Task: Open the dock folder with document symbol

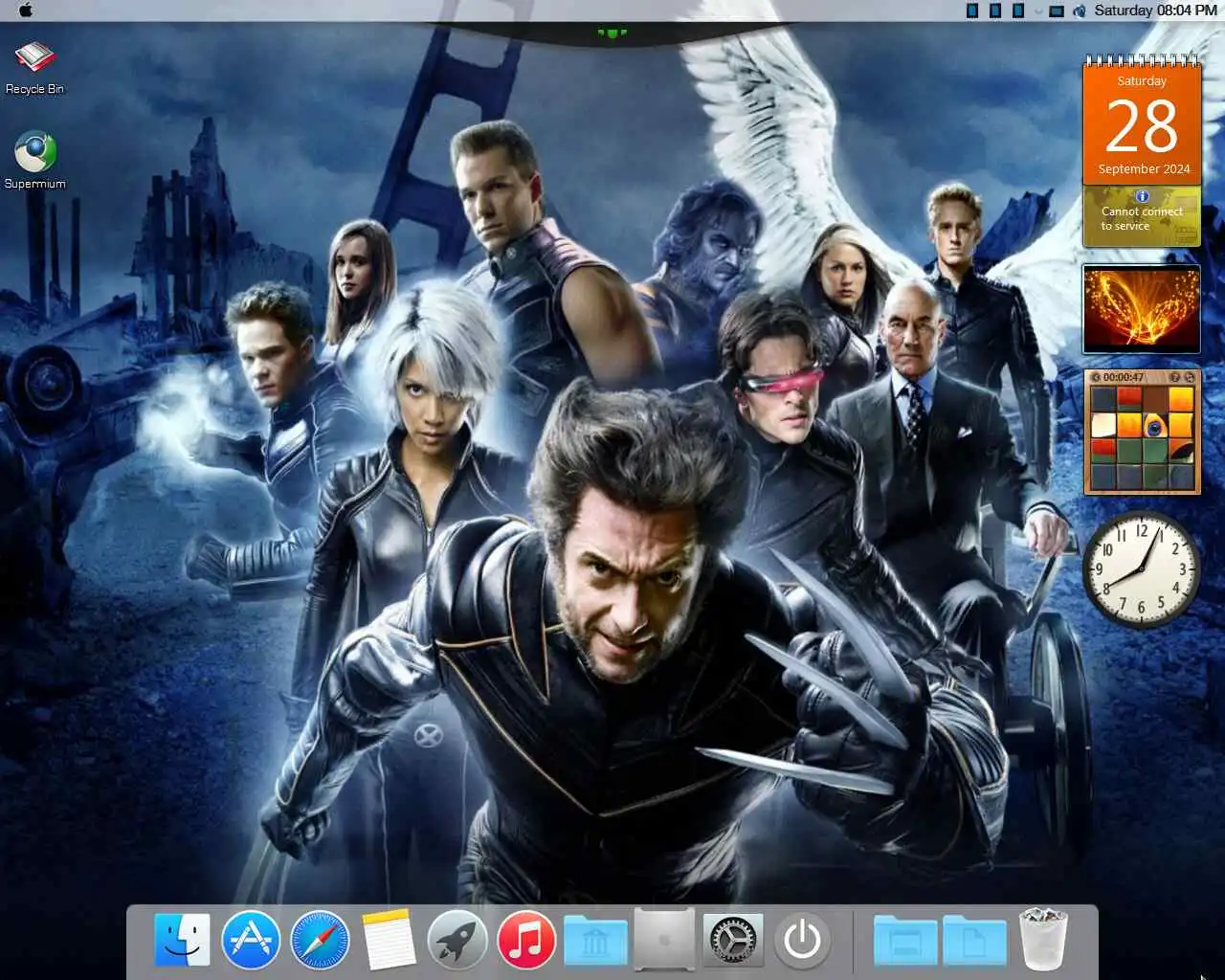Action: pyautogui.click(x=974, y=940)
